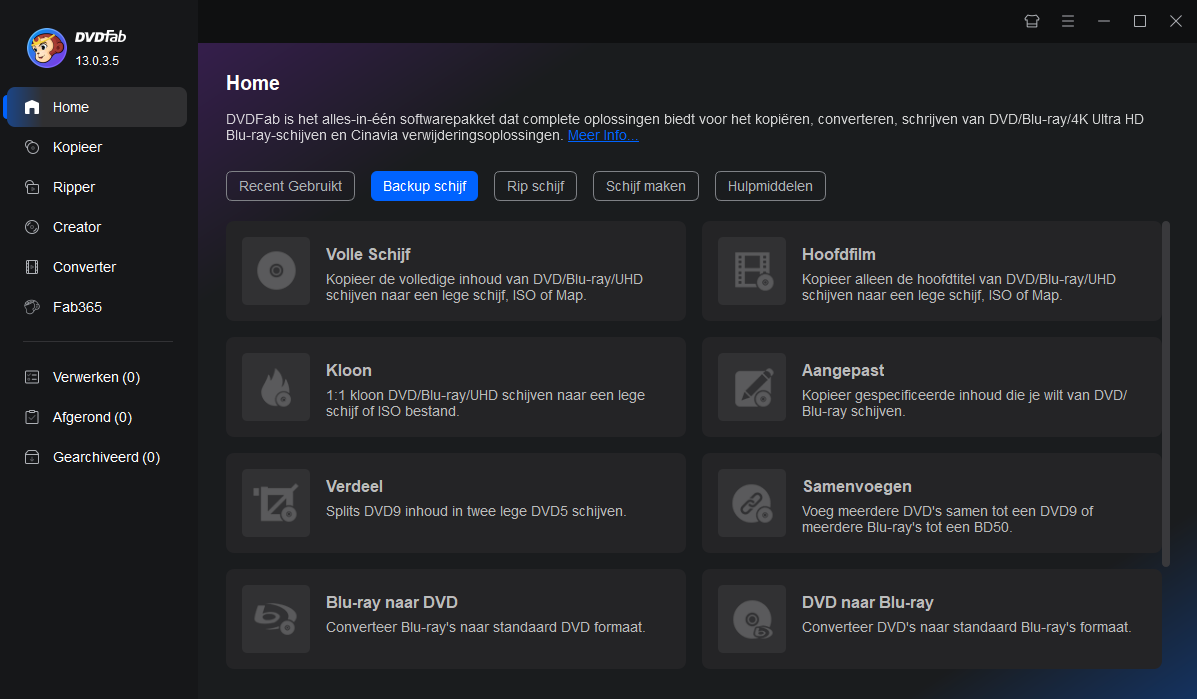
Task: Choose the Volle Schijf title text
Action: pos(368,254)
